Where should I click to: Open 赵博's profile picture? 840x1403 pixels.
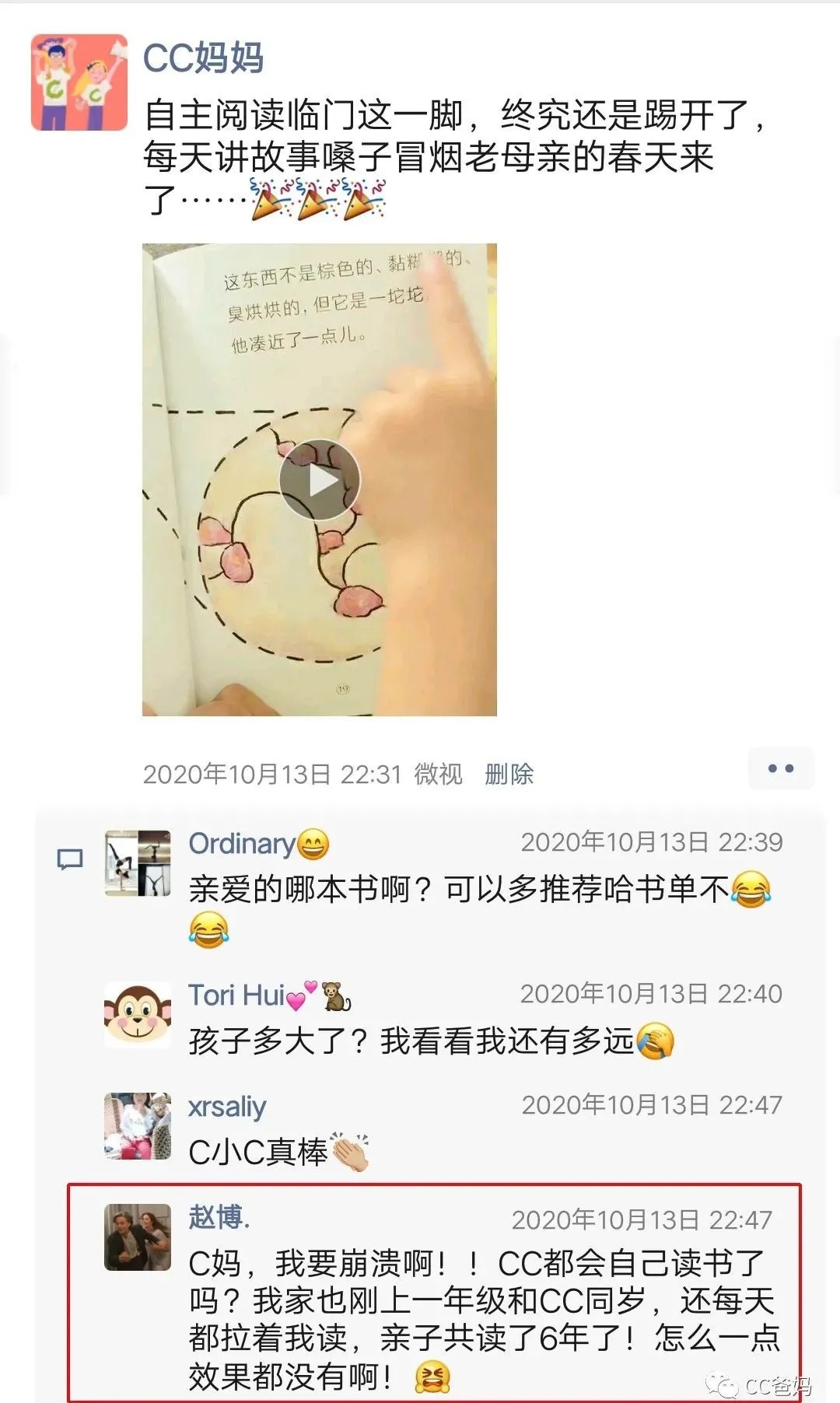click(x=138, y=1237)
